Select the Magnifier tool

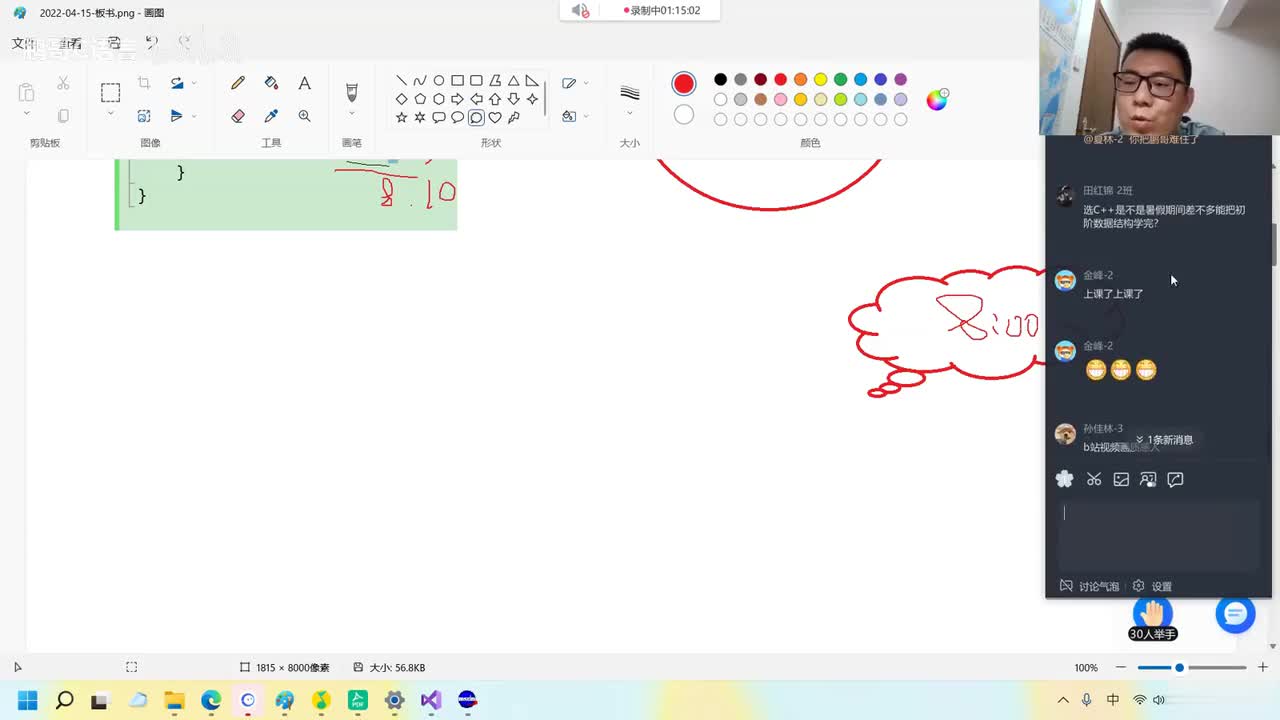[x=305, y=116]
